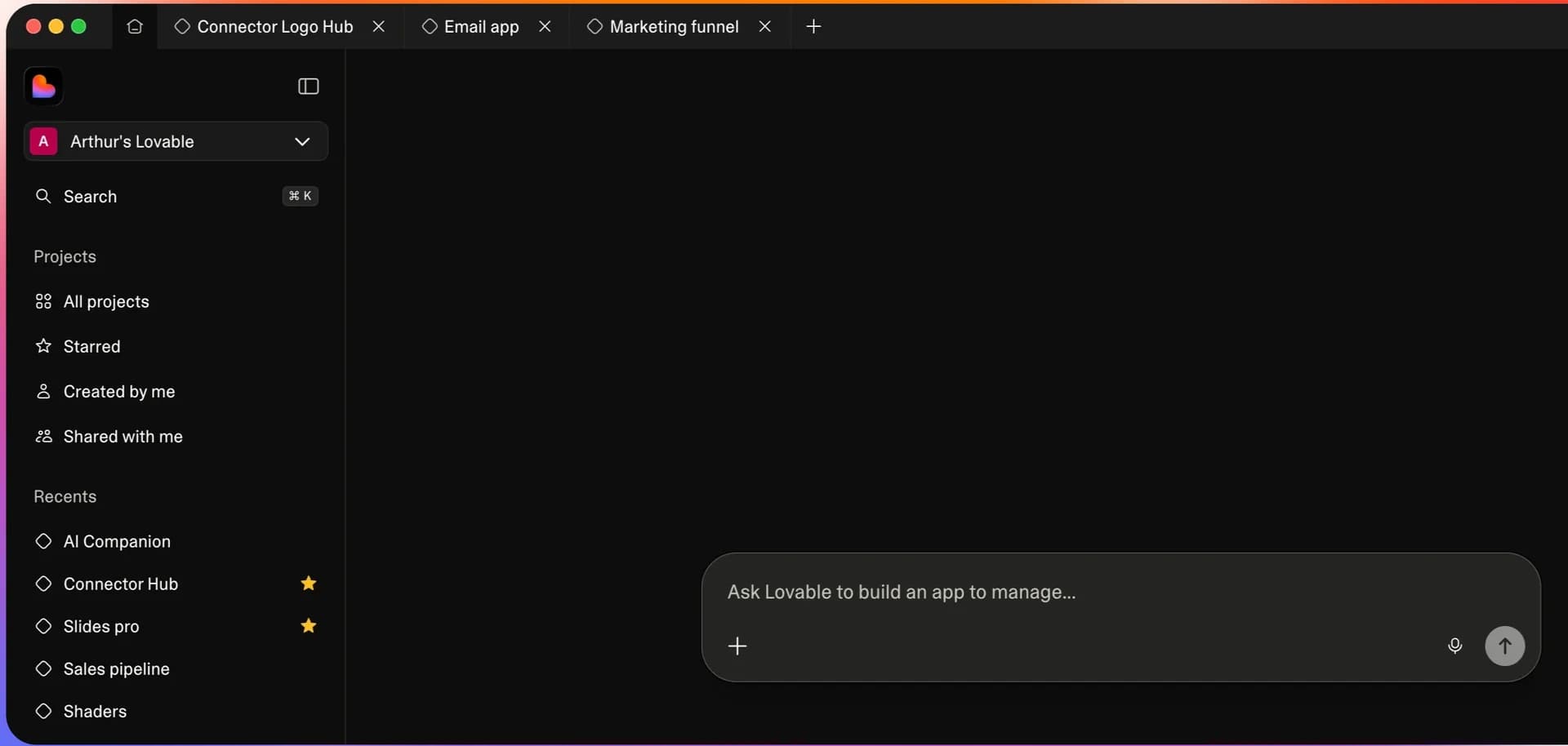
Task: Switch to the Email app tab
Action: pos(482,26)
